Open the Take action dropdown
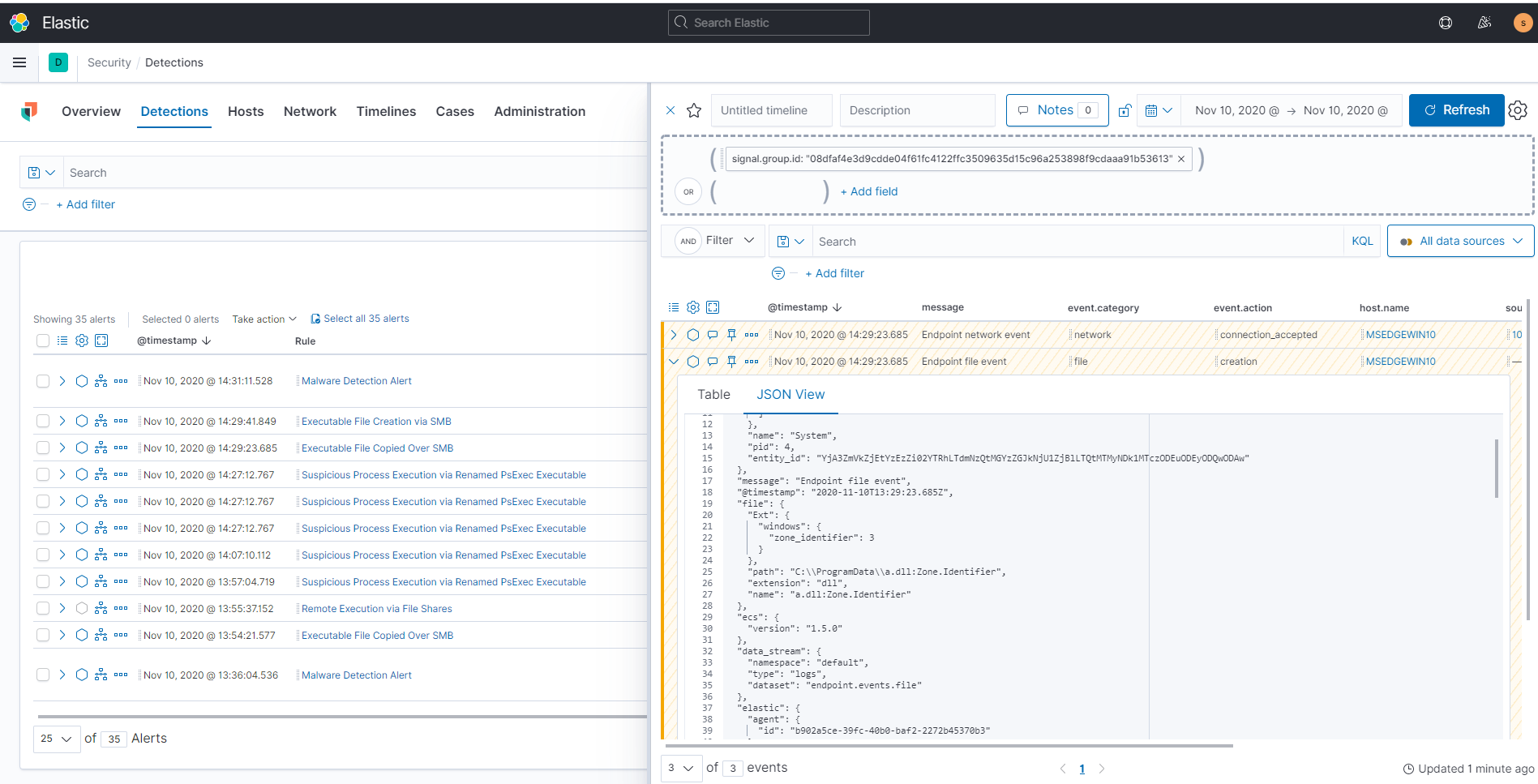 click(x=263, y=319)
